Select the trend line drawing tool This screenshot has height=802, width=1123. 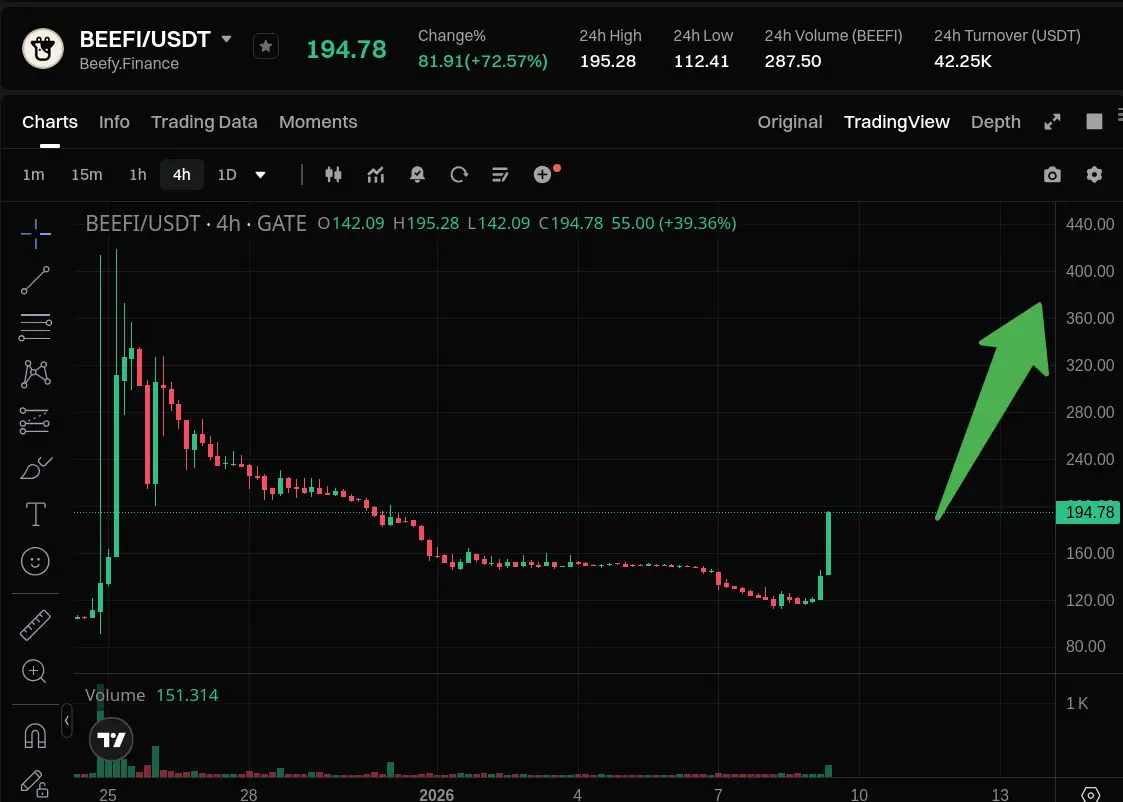(x=35, y=280)
